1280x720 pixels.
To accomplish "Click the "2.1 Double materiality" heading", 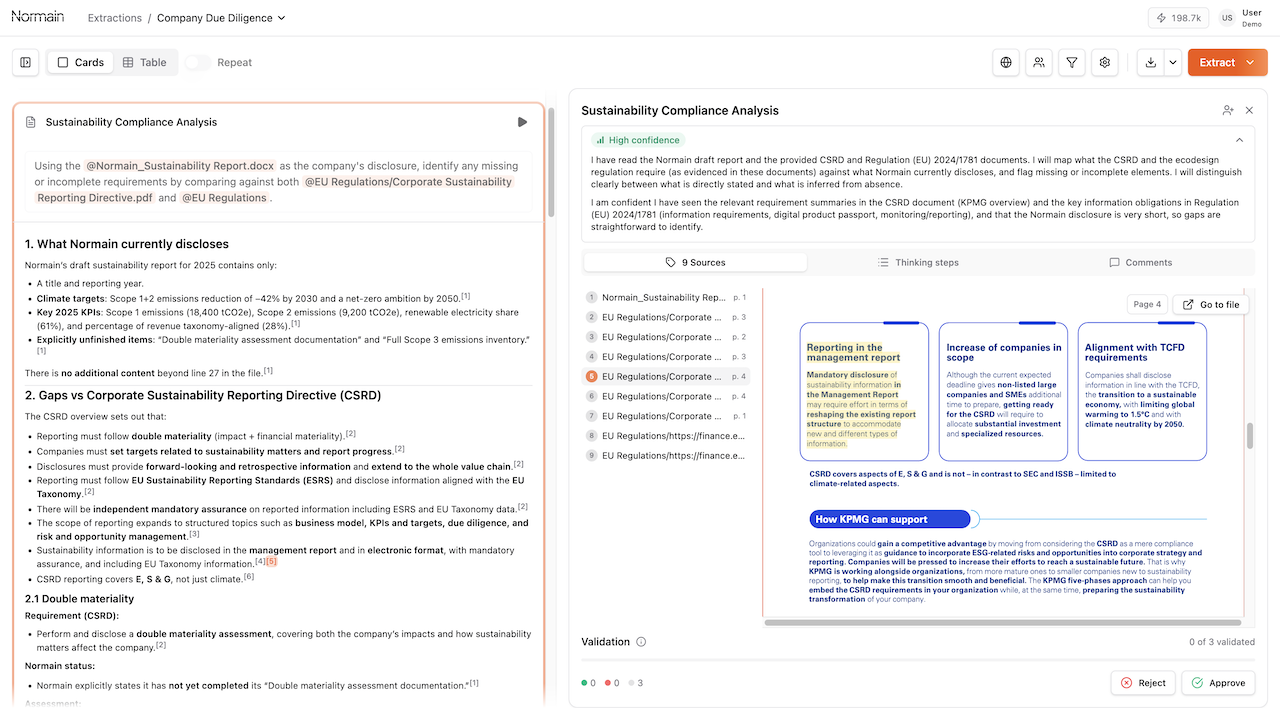I will click(79, 599).
